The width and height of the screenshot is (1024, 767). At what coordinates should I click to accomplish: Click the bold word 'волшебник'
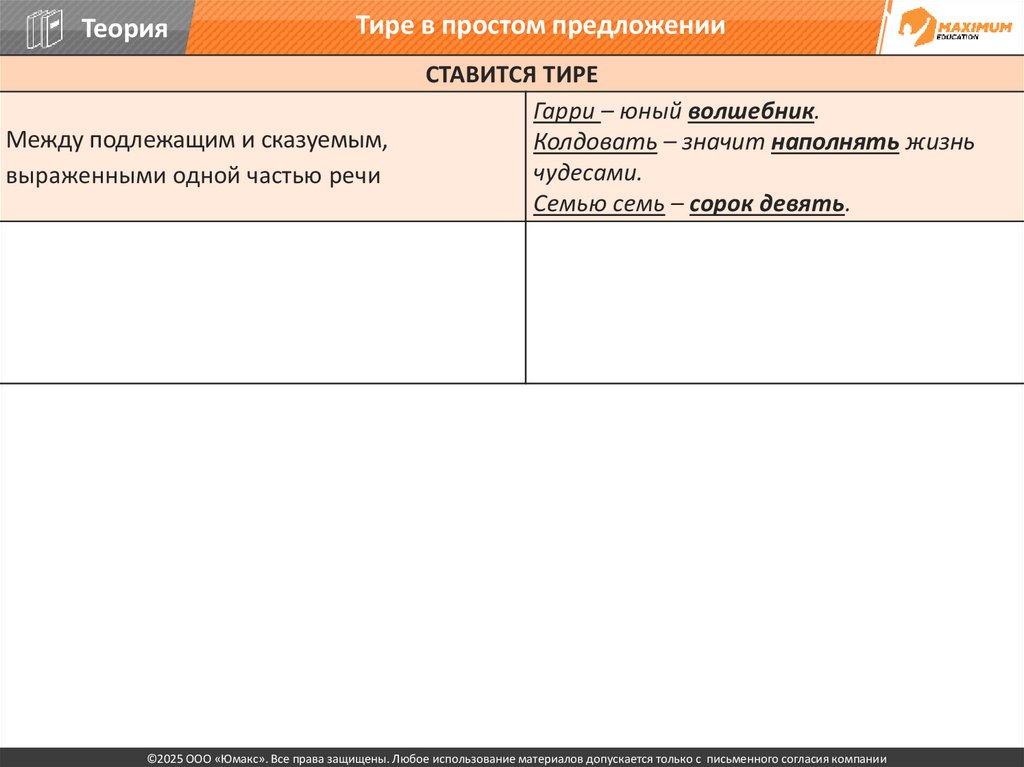(x=751, y=112)
